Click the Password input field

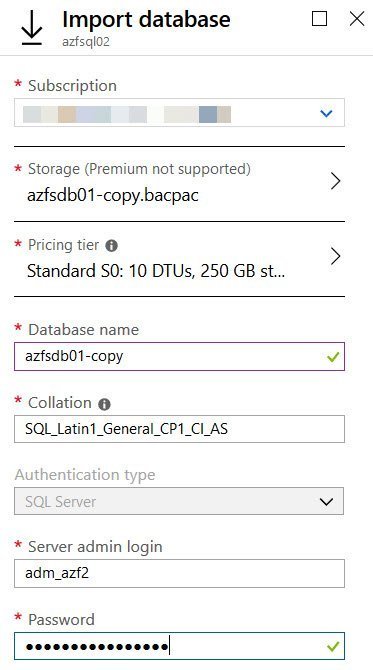[179, 646]
